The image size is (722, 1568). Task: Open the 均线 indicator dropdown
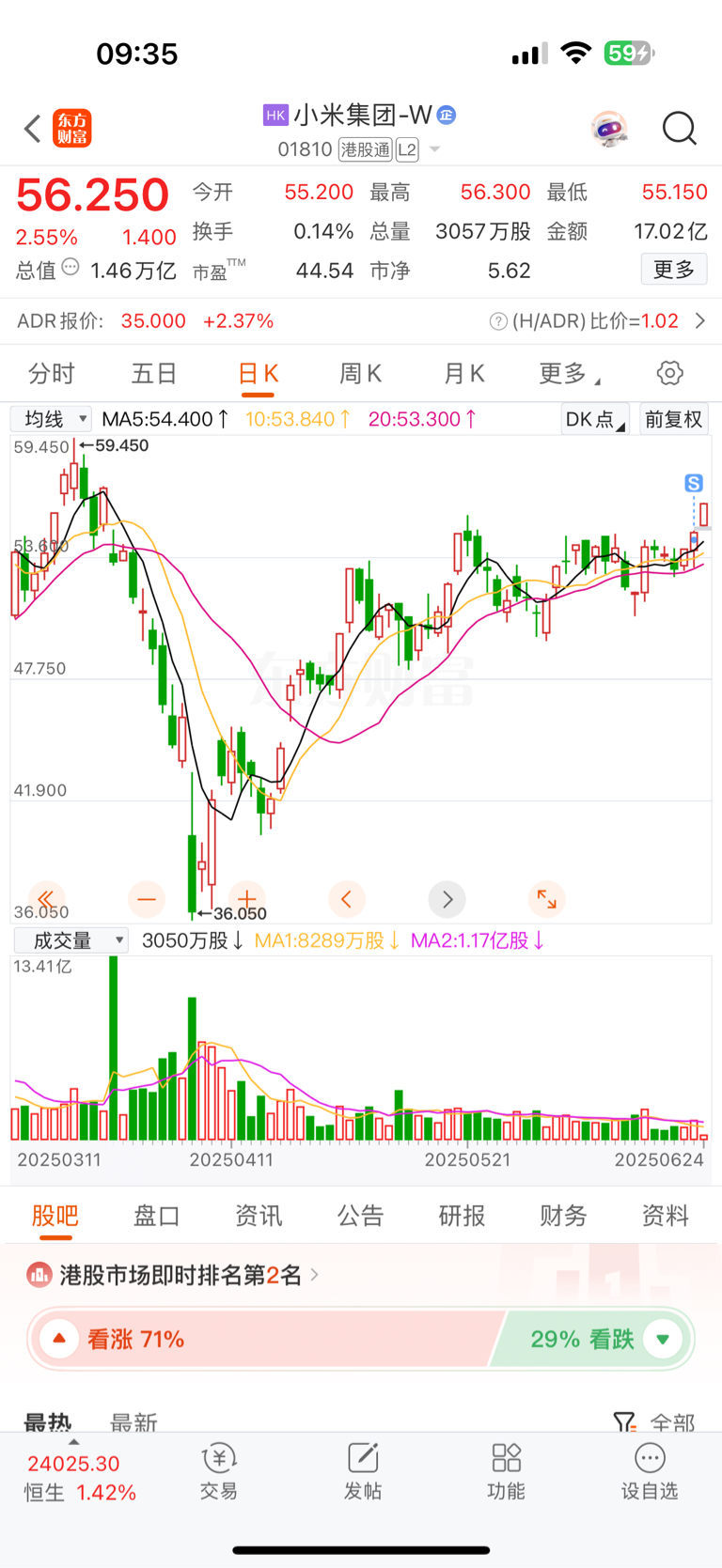coord(51,419)
